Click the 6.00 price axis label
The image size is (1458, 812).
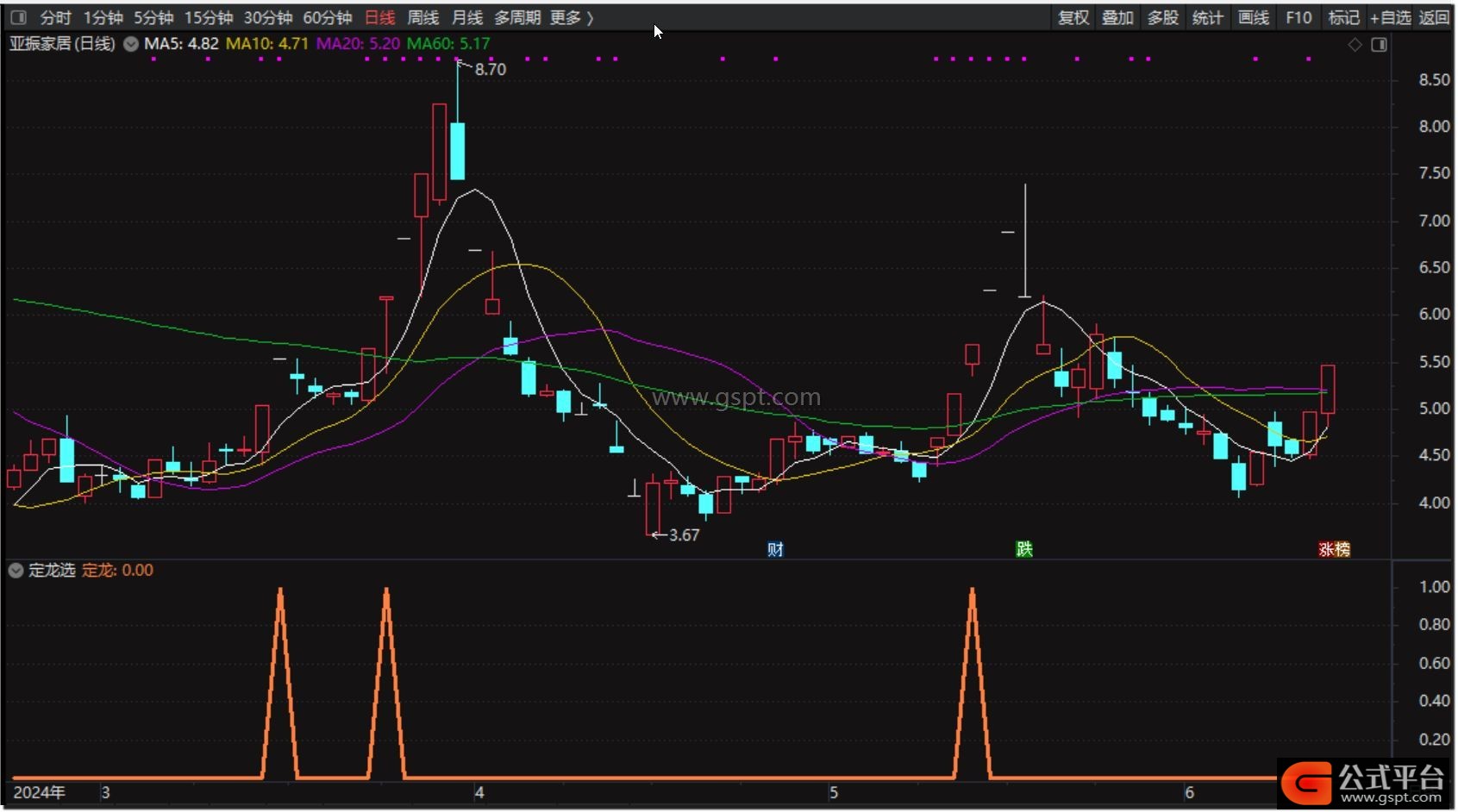1434,315
